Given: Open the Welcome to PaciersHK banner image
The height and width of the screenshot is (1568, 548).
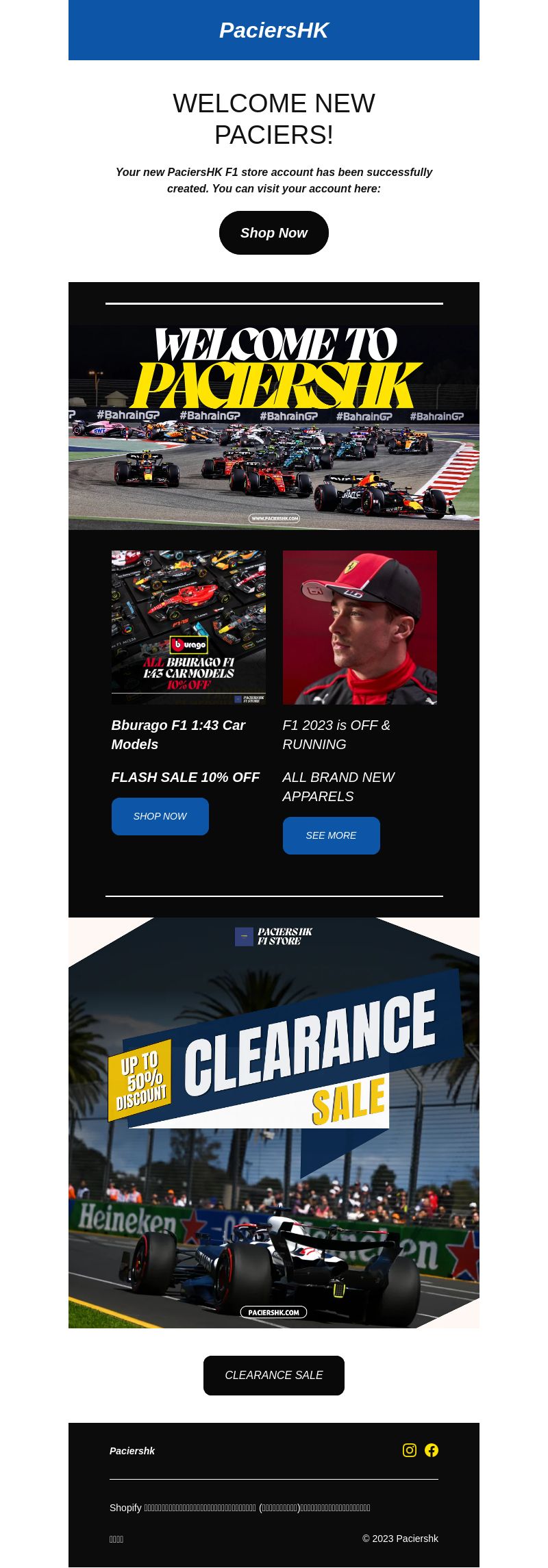Looking at the screenshot, I should pos(274,427).
